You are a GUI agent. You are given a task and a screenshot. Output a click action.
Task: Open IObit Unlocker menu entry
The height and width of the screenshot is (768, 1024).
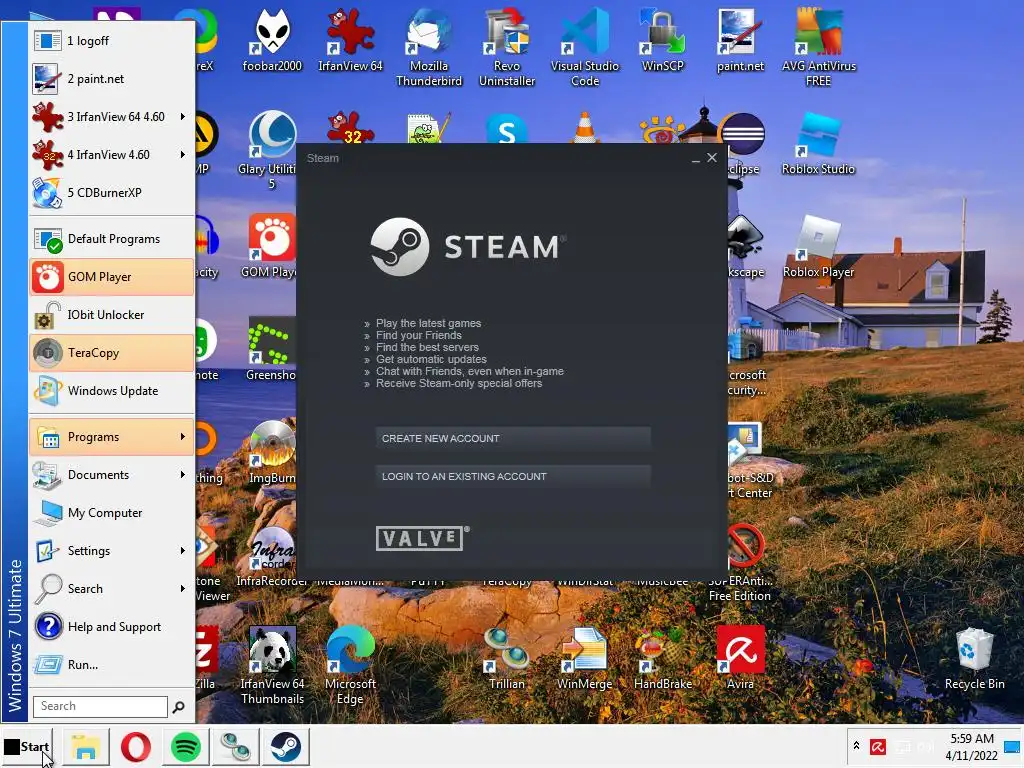(112, 315)
